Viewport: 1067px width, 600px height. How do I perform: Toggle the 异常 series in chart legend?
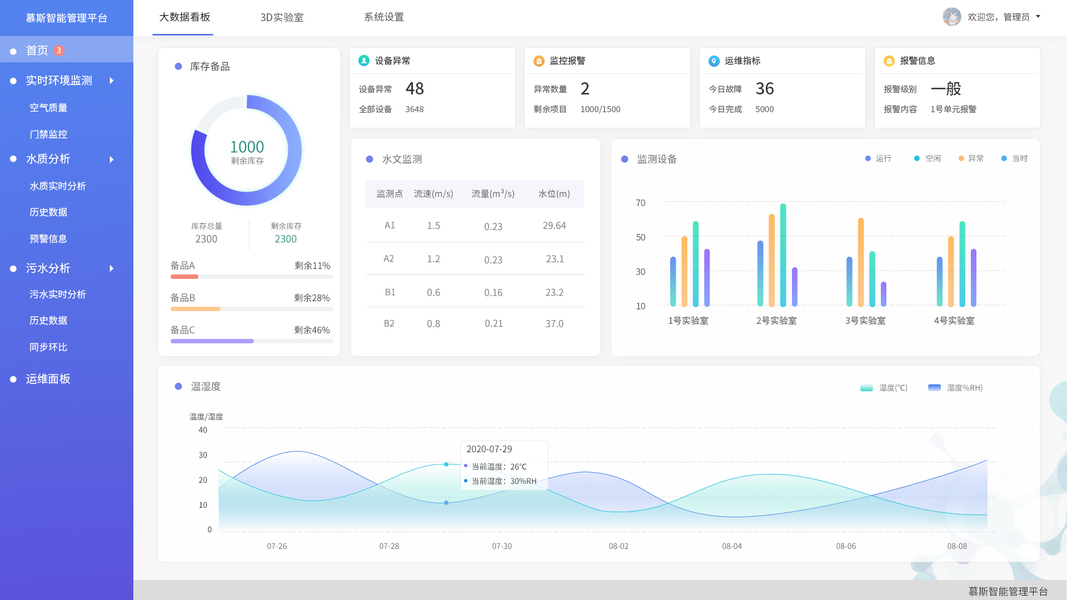coord(971,159)
